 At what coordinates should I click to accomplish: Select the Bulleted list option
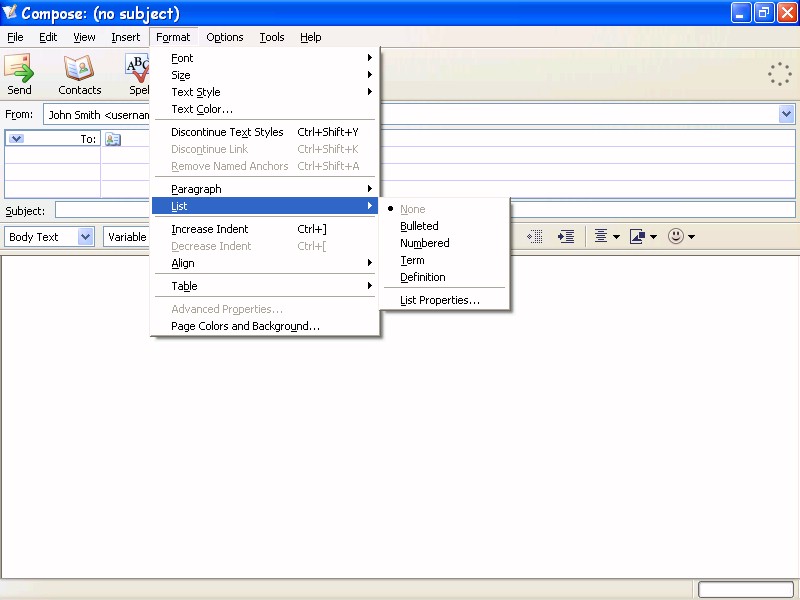444,226
